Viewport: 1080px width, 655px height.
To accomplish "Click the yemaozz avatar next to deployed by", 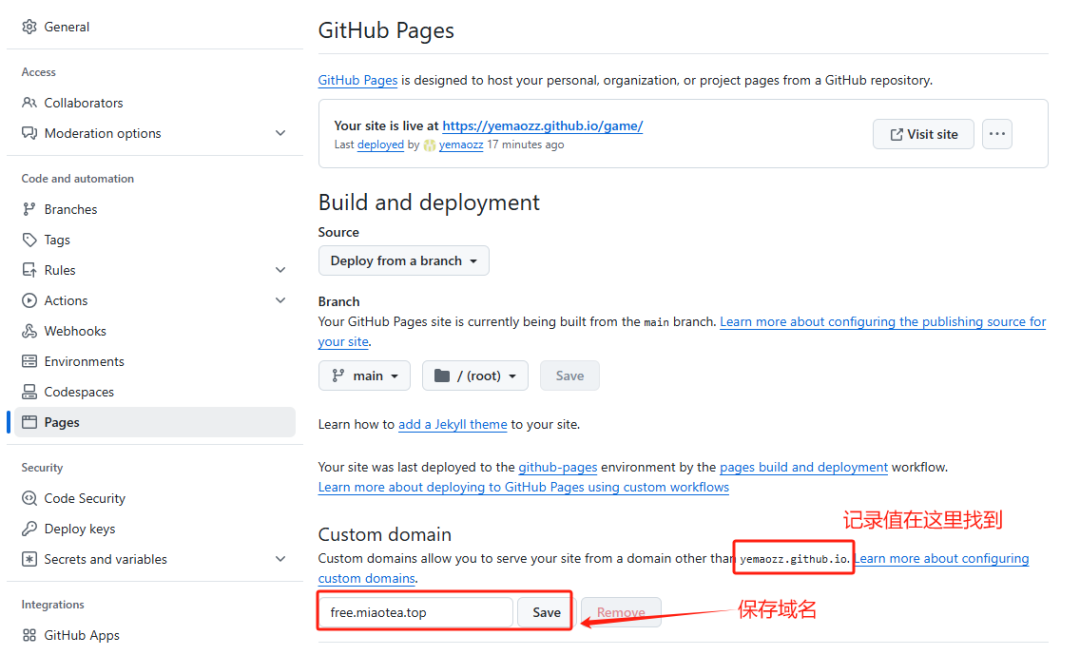I will click(429, 145).
